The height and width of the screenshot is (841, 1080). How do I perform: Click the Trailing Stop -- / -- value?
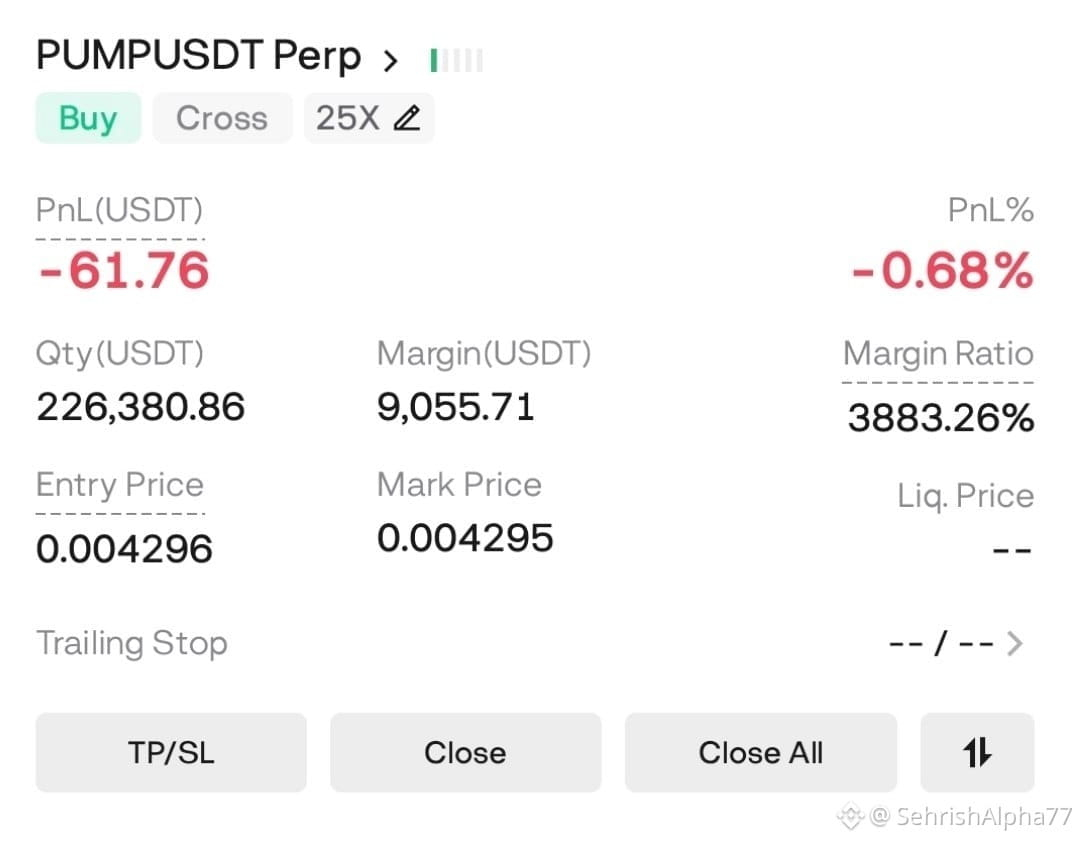(x=942, y=644)
